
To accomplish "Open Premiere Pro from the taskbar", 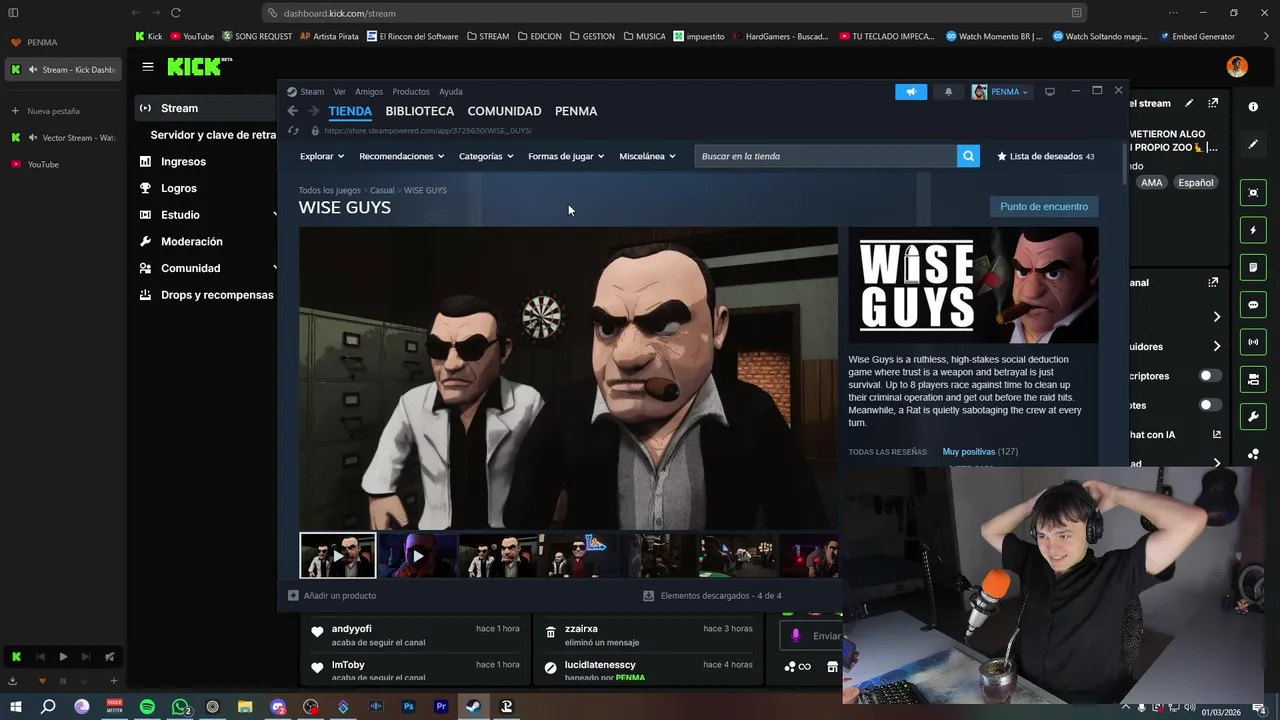I will 441,707.
